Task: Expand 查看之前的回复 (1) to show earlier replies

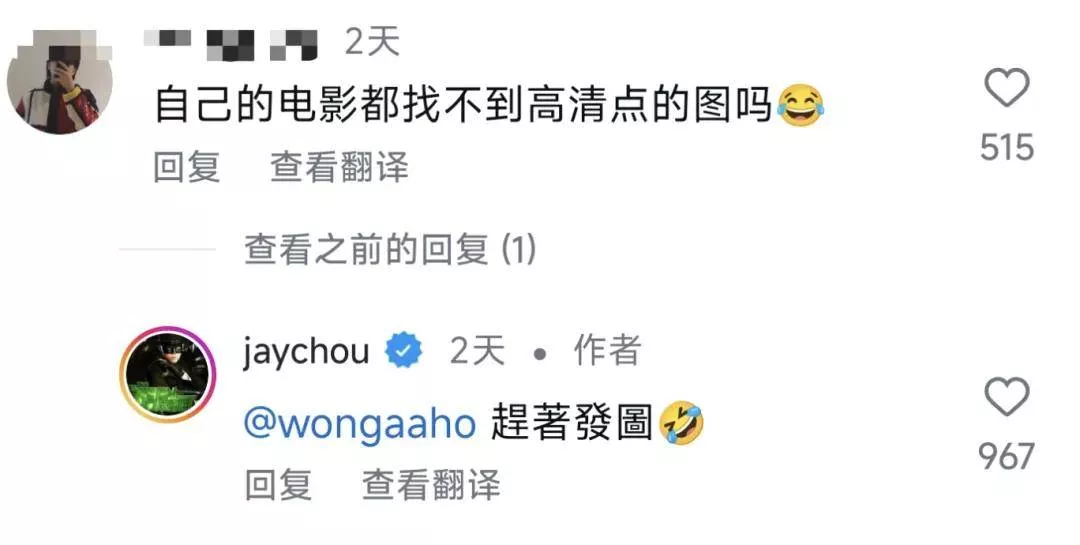Action: click(x=390, y=249)
